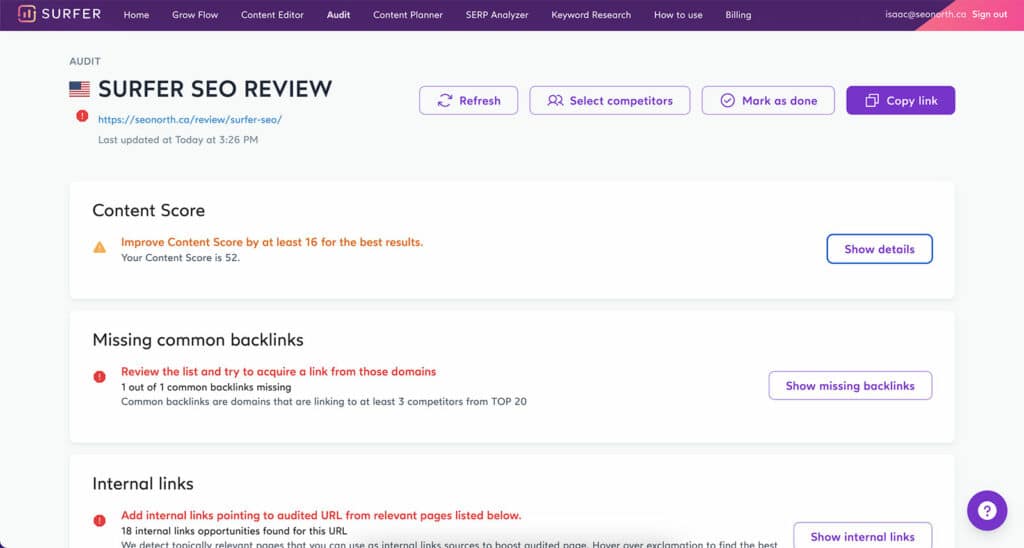Open Content Planner
Screen dimensions: 1024x548
pos(408,14)
